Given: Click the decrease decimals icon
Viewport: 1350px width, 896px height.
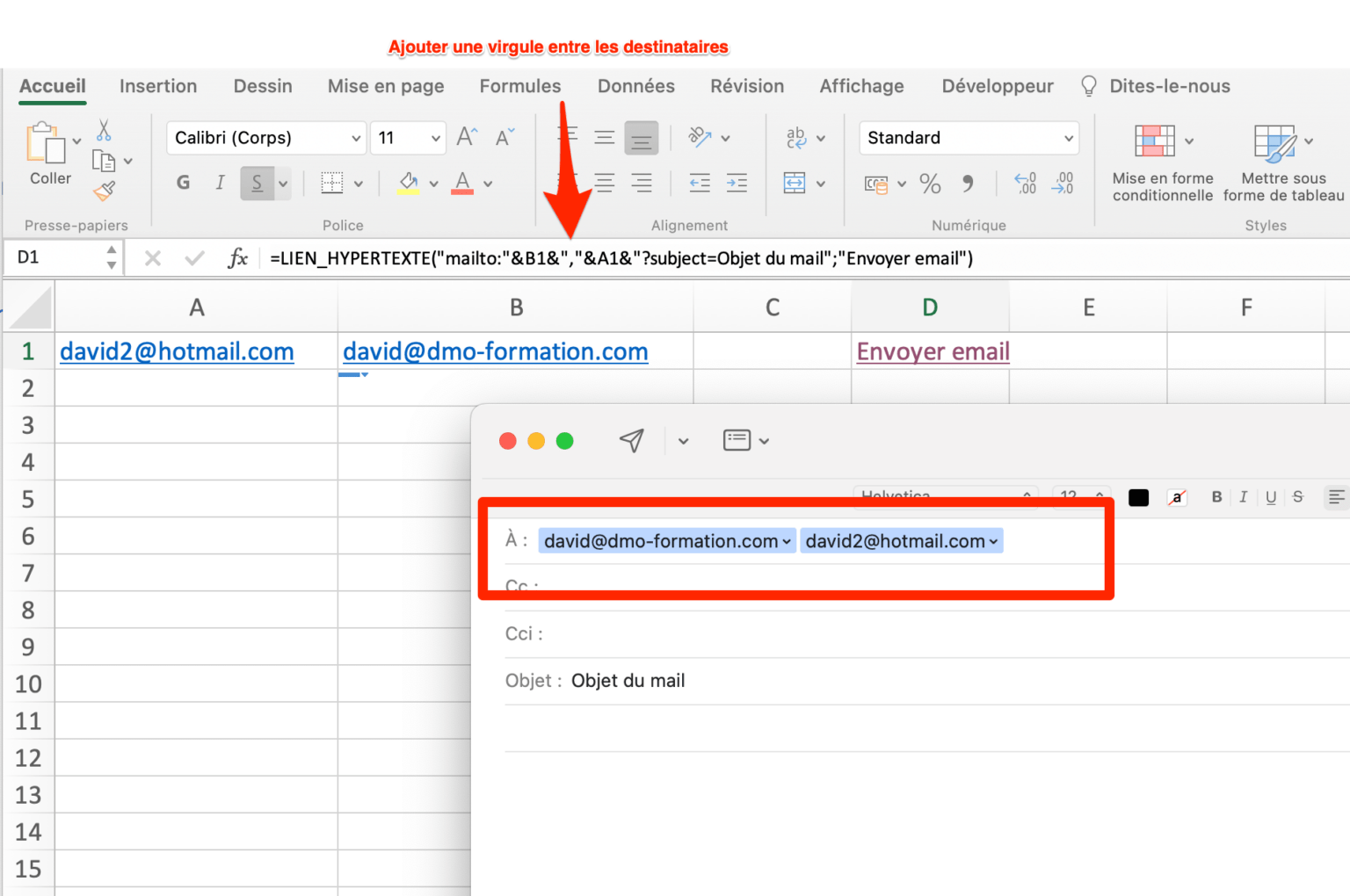Looking at the screenshot, I should 1063,184.
